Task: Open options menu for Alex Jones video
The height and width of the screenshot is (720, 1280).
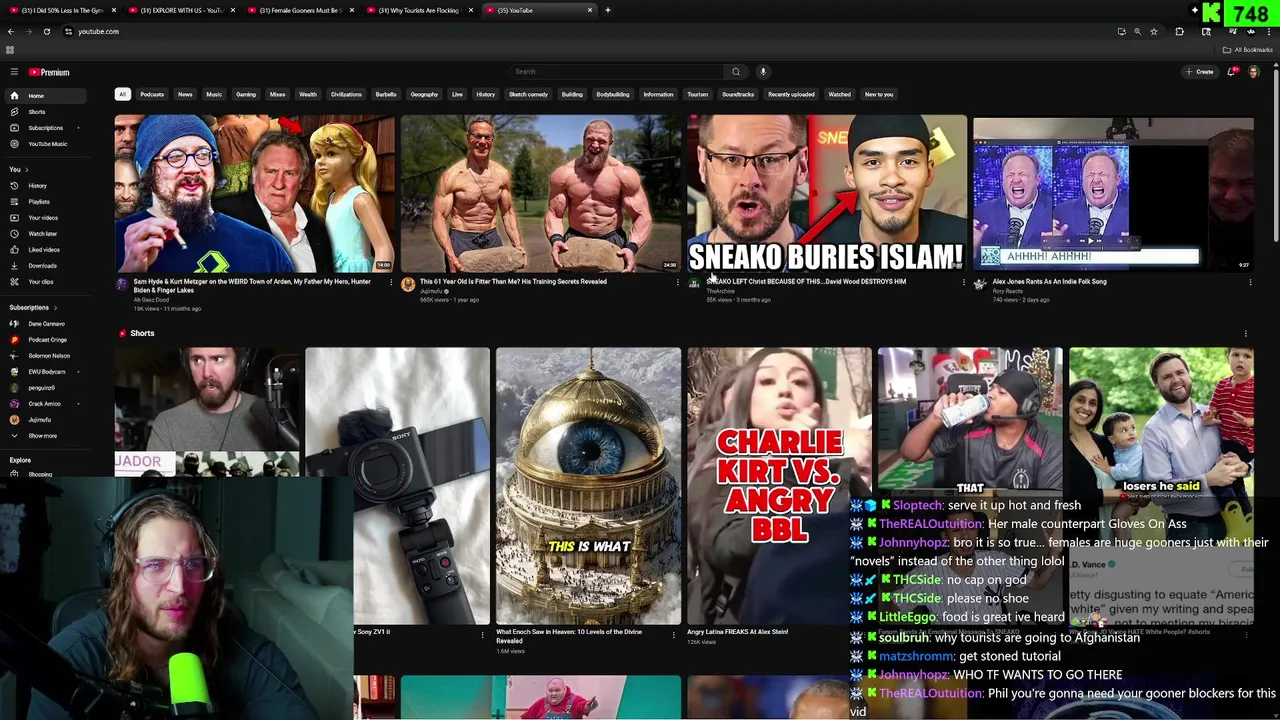Action: (x=1250, y=283)
